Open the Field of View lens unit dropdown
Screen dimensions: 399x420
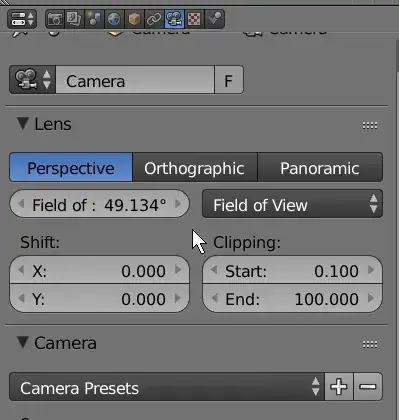[292, 204]
